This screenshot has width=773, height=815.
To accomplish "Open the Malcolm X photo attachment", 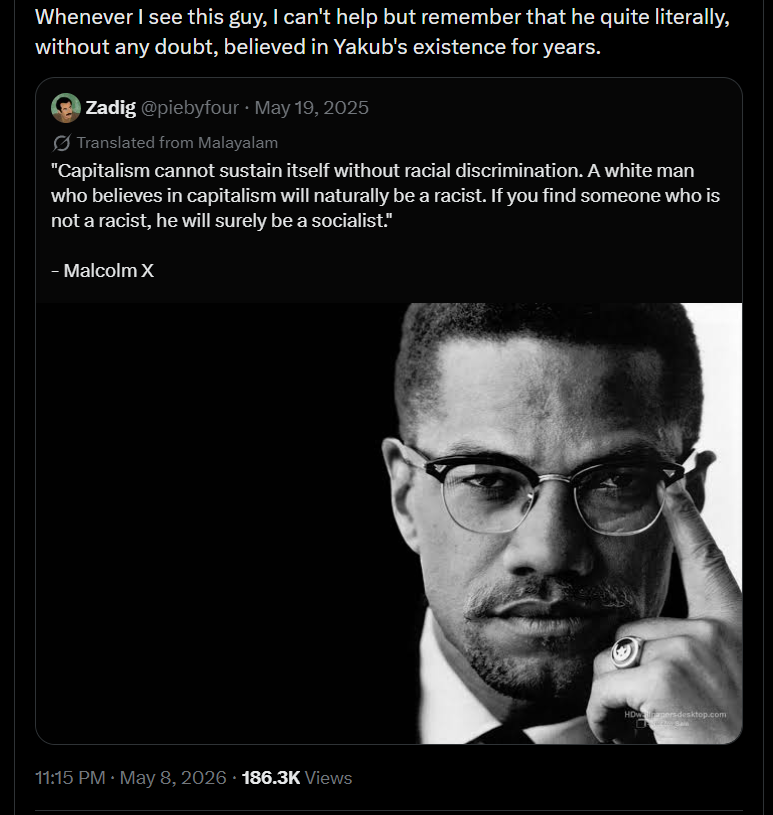I will [389, 523].
